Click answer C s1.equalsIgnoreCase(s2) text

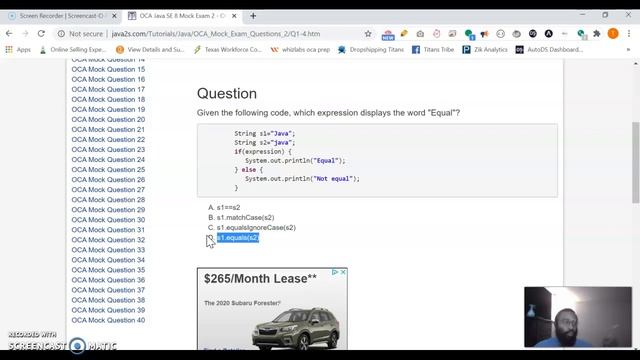(x=256, y=227)
